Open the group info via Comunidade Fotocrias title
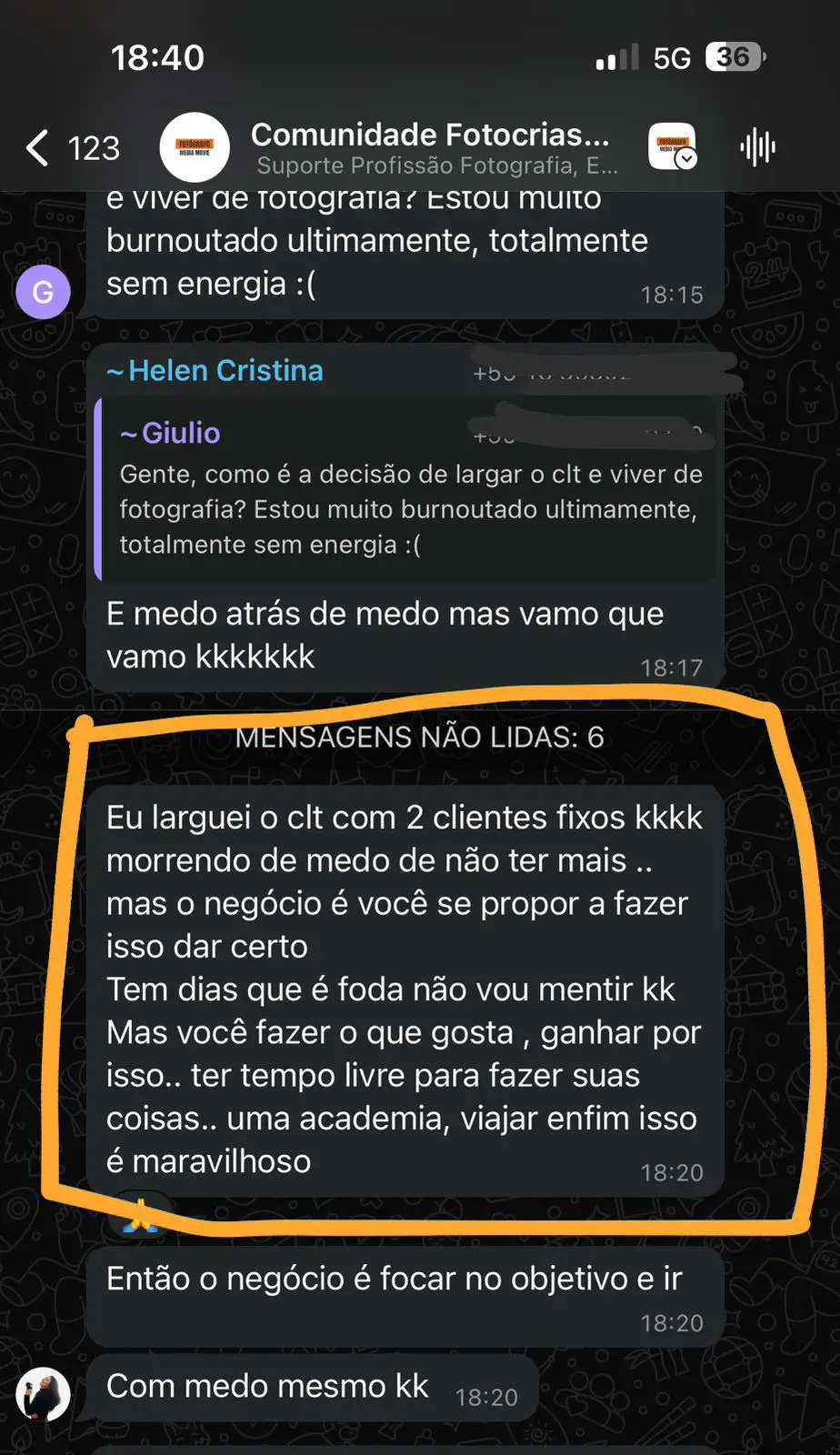840x1455 pixels. (x=430, y=135)
